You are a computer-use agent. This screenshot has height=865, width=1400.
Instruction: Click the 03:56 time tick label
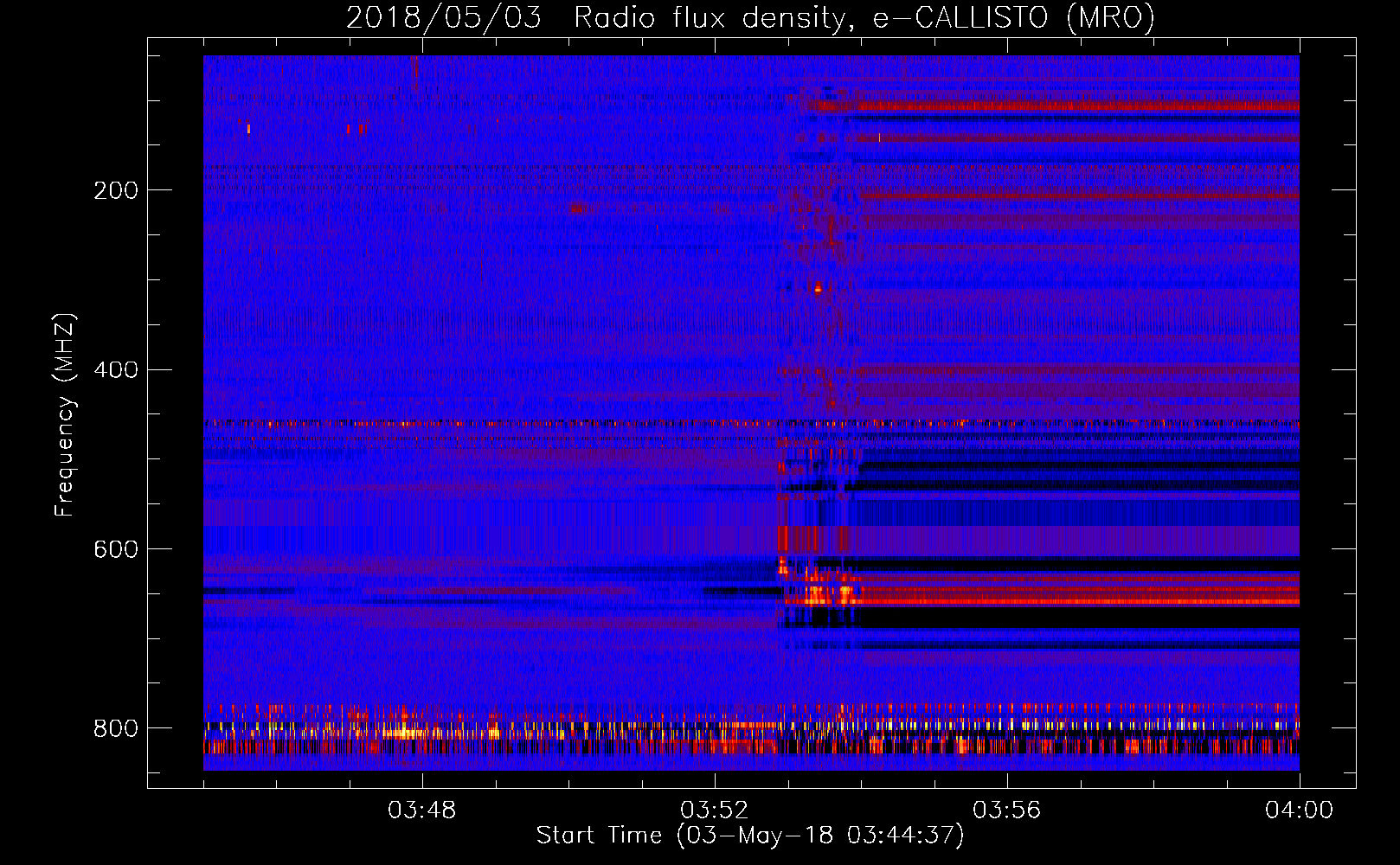click(x=1006, y=811)
